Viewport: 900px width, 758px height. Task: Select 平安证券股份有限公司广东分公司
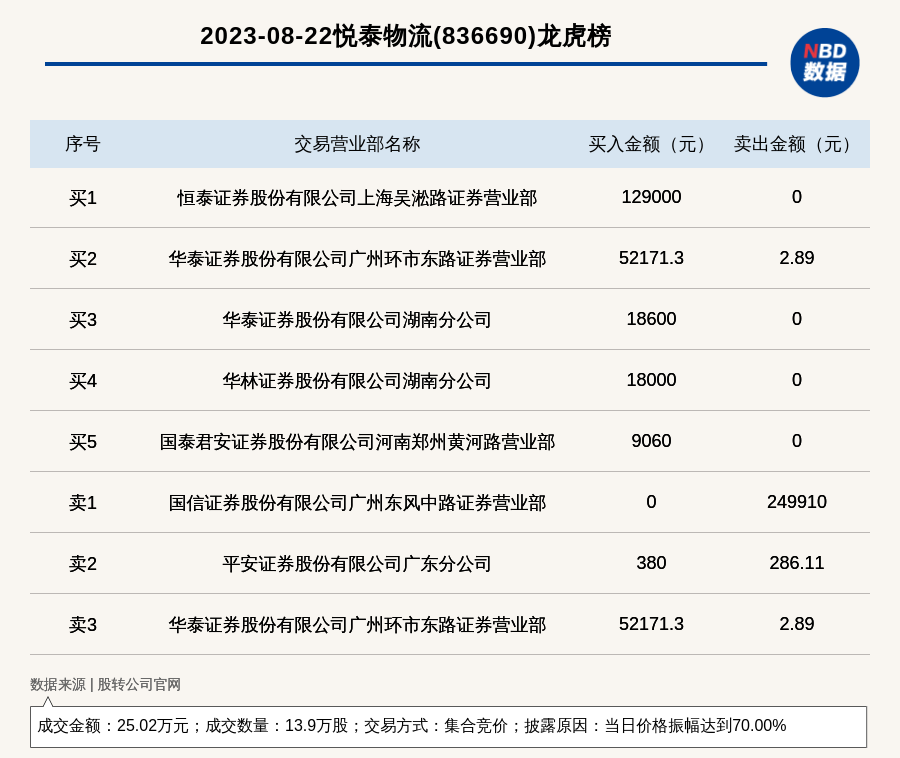(x=357, y=563)
